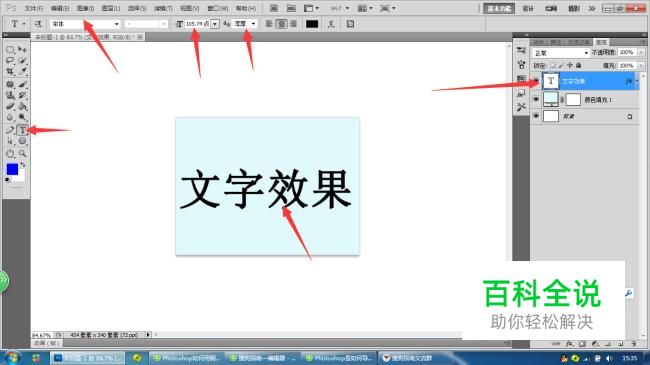Viewport: 650px width, 365px height.
Task: Open the 帮助(H) menu
Action: click(246, 8)
